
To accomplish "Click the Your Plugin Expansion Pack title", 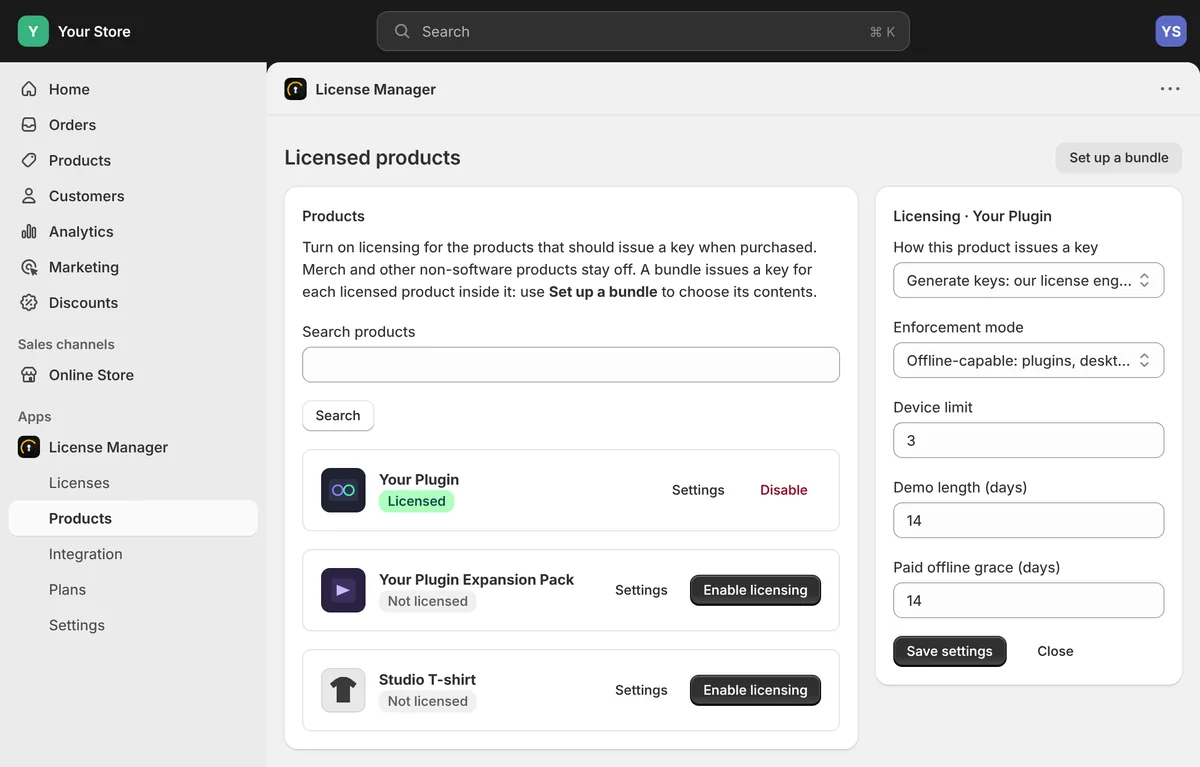I will pos(476,579).
